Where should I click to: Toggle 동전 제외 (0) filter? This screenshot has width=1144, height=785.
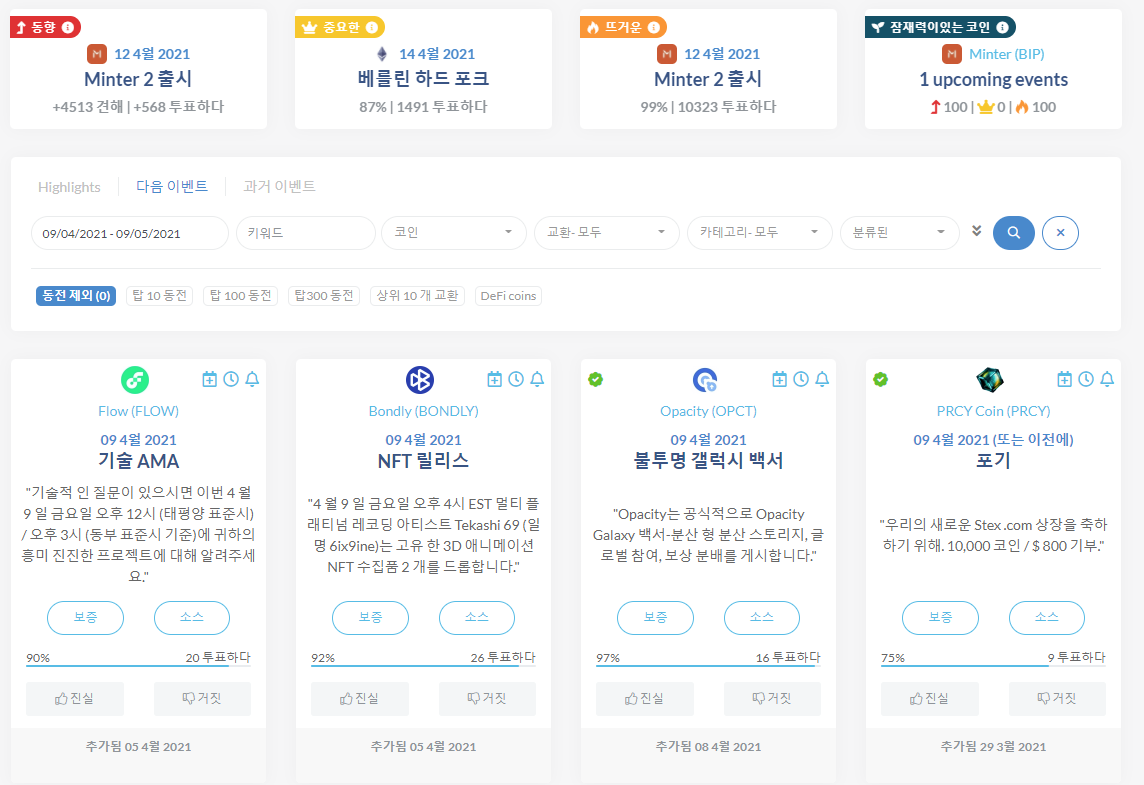[x=76, y=295]
